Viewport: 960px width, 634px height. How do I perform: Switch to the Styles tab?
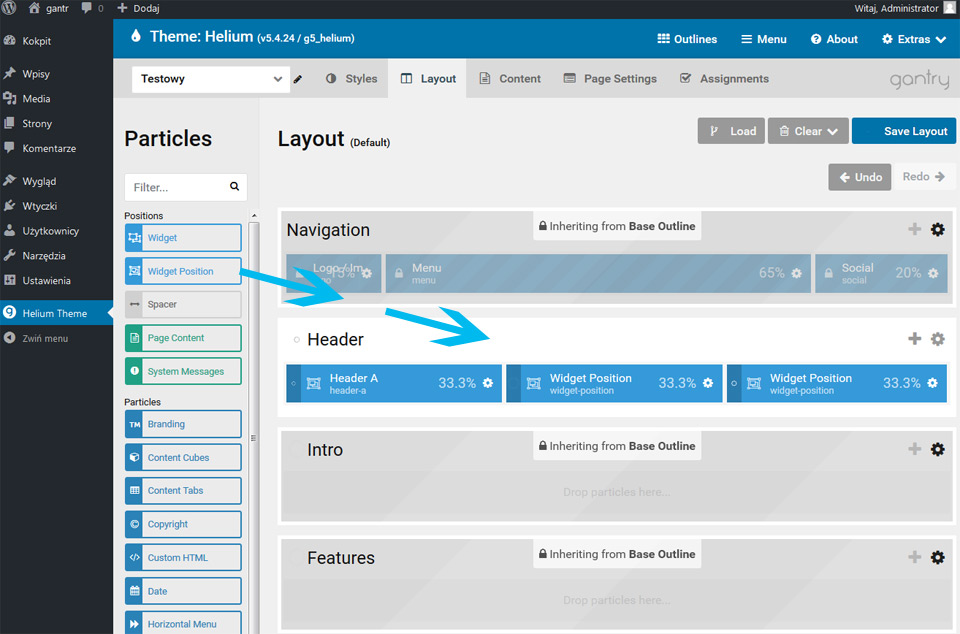click(352, 78)
